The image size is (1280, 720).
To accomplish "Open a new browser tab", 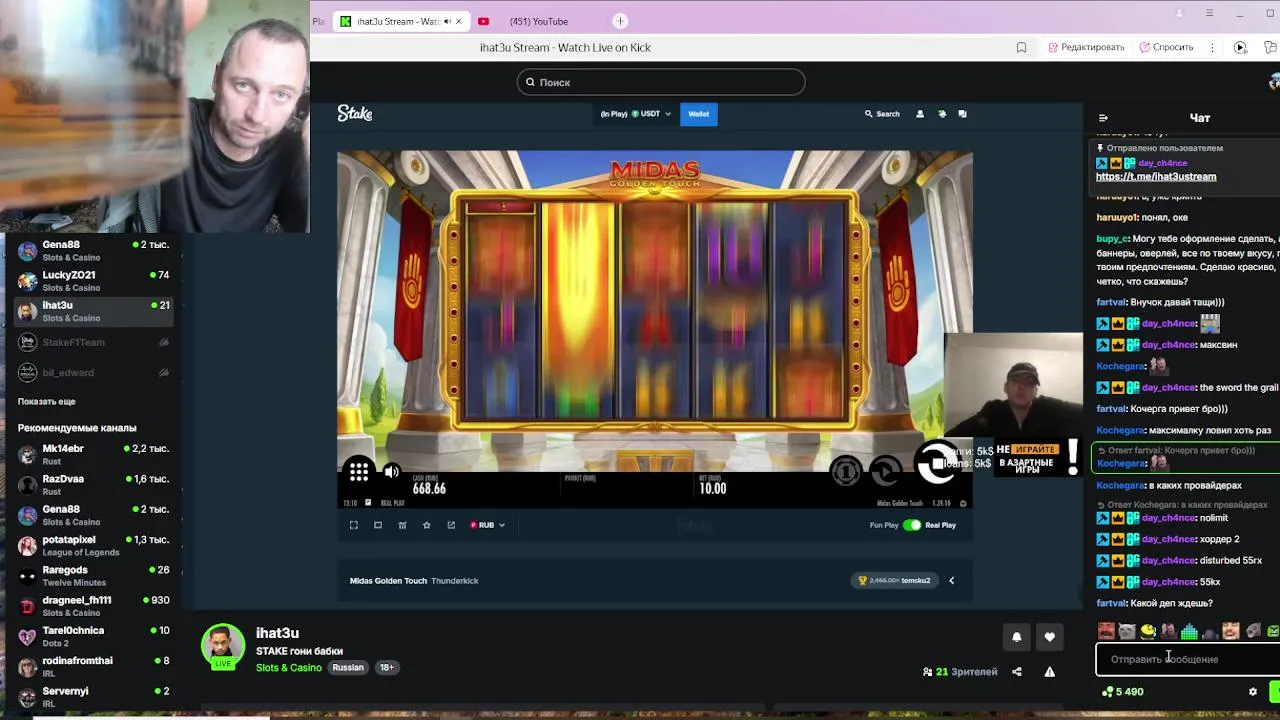I will [x=620, y=21].
